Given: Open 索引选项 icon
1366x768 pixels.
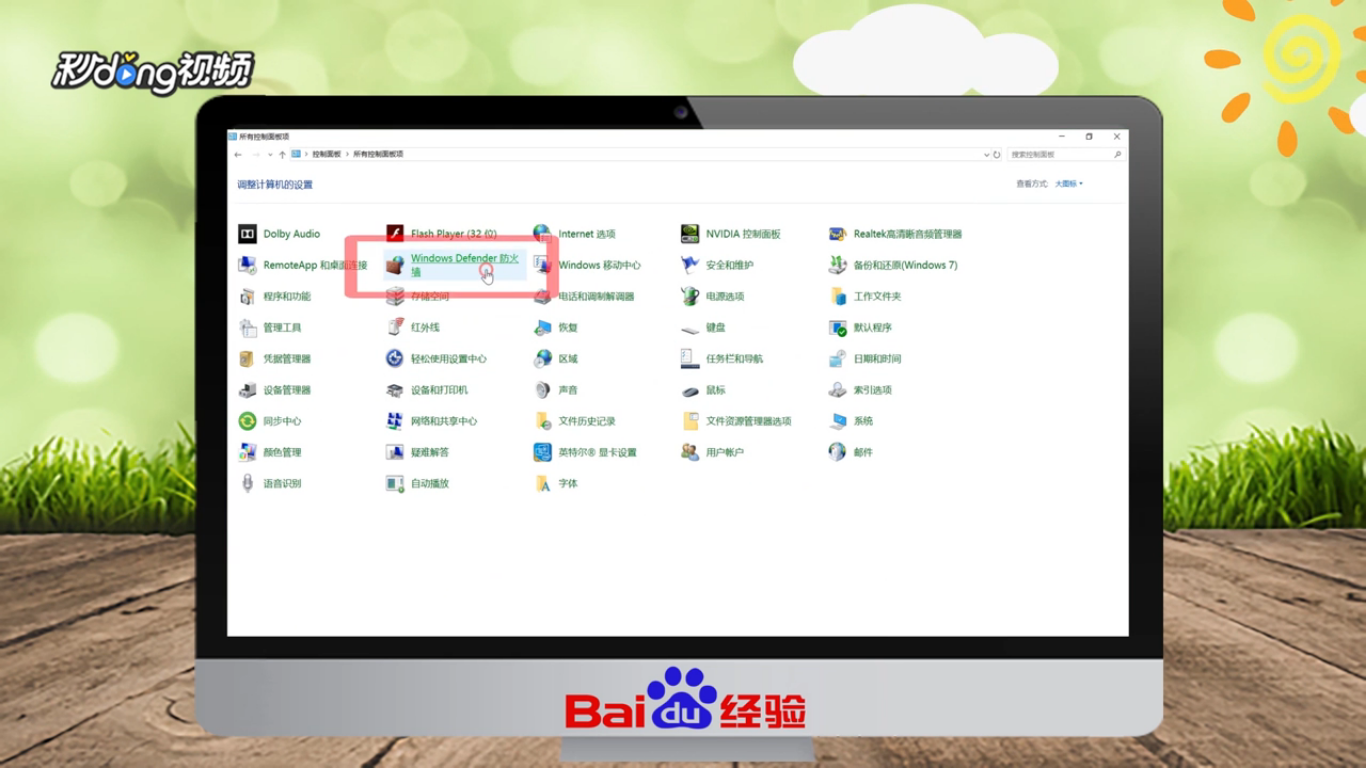Looking at the screenshot, I should point(838,390).
